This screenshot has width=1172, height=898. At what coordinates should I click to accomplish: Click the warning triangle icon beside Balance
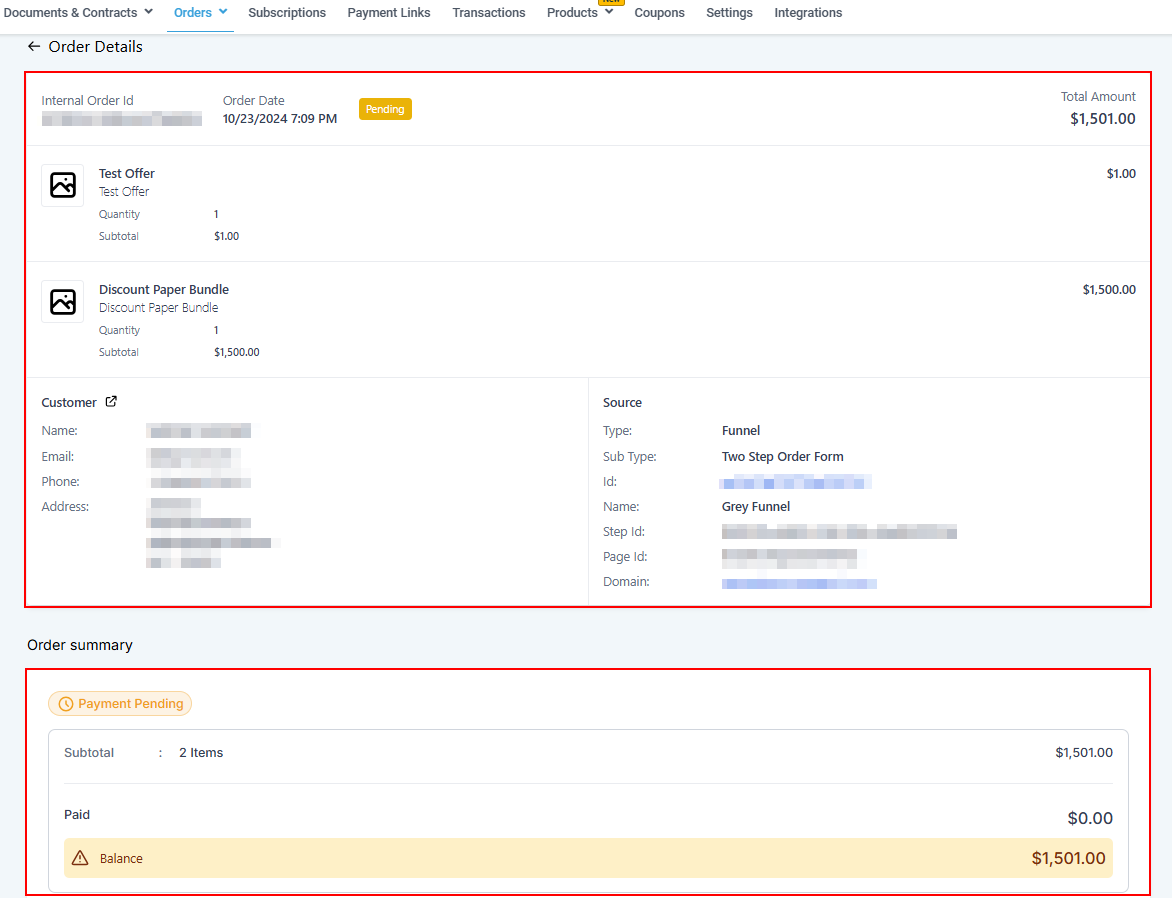click(80, 858)
